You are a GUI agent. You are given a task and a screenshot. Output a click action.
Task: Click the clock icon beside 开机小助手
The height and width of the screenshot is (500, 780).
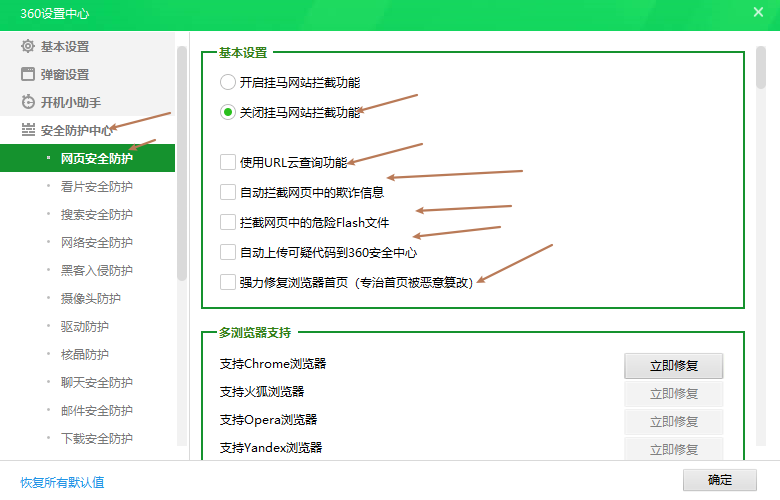pyautogui.click(x=28, y=102)
